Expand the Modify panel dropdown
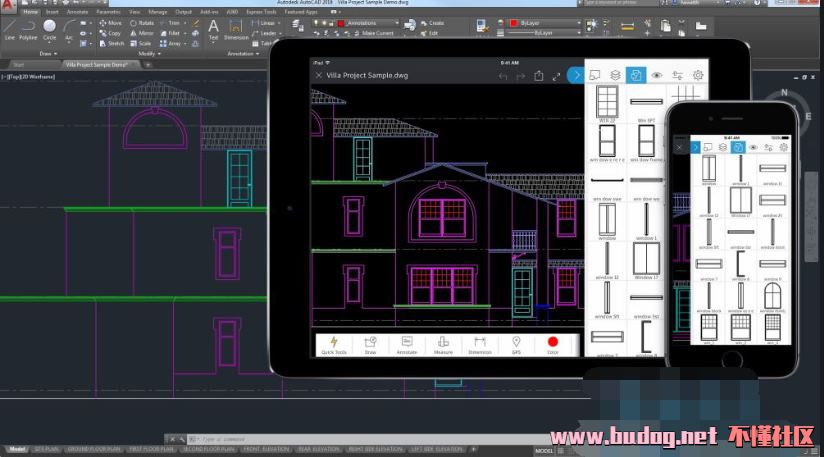824x457 pixels. point(150,54)
